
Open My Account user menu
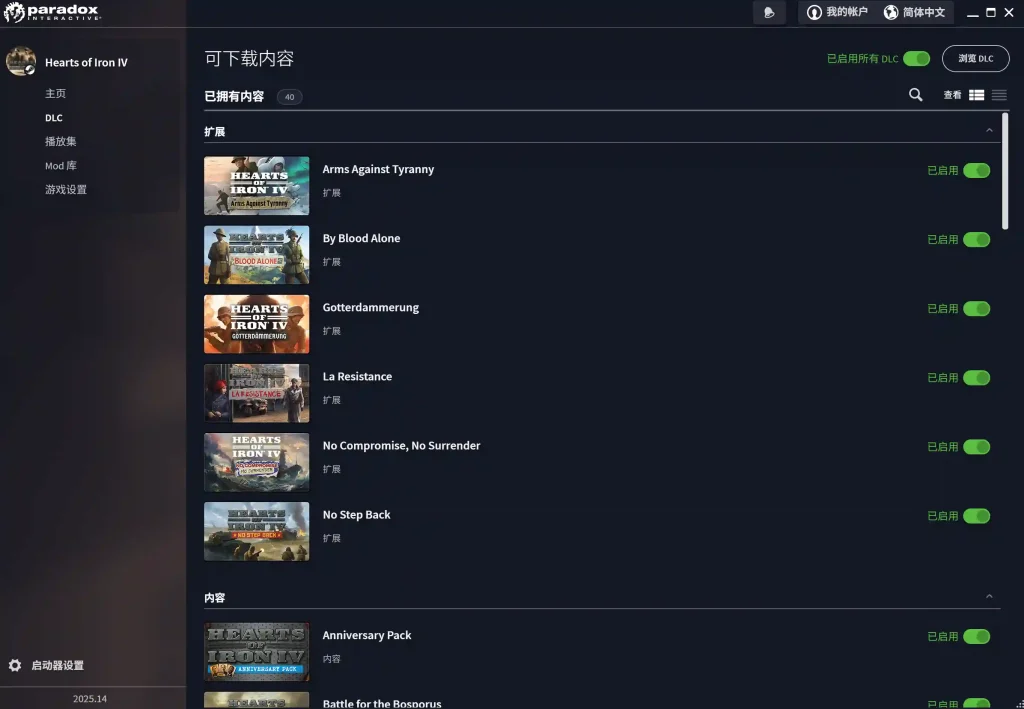(837, 13)
